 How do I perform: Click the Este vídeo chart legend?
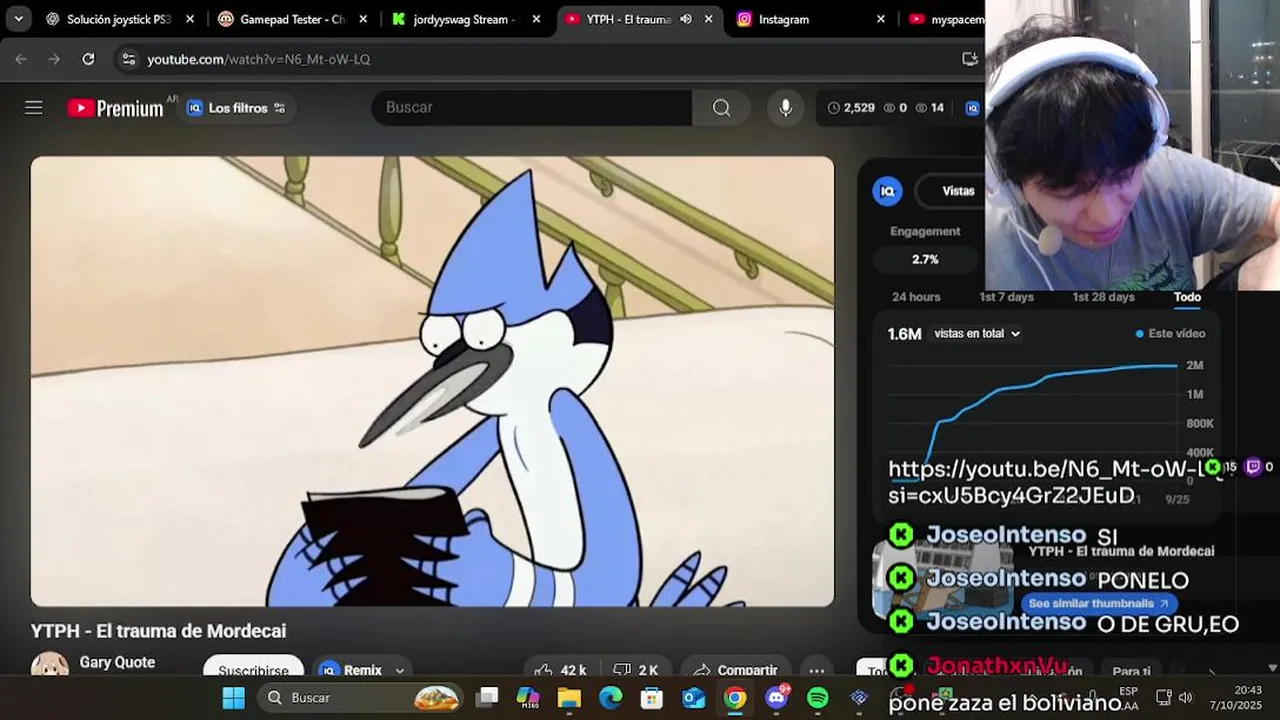(x=1171, y=334)
